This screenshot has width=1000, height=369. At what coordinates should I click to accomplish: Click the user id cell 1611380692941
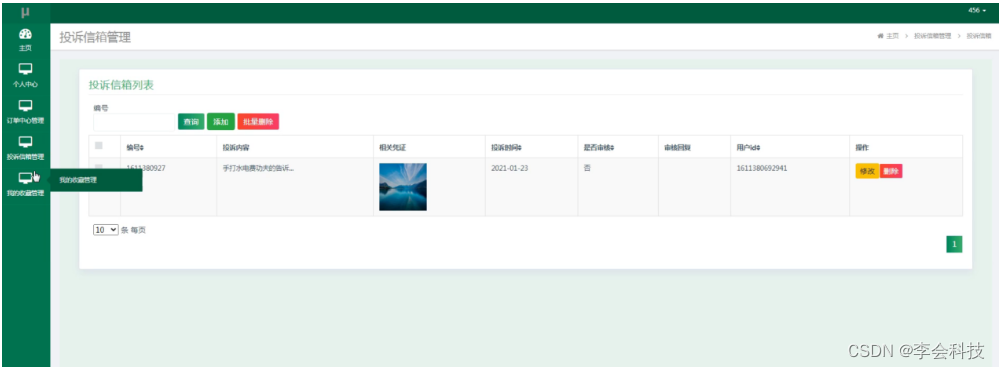(x=761, y=169)
